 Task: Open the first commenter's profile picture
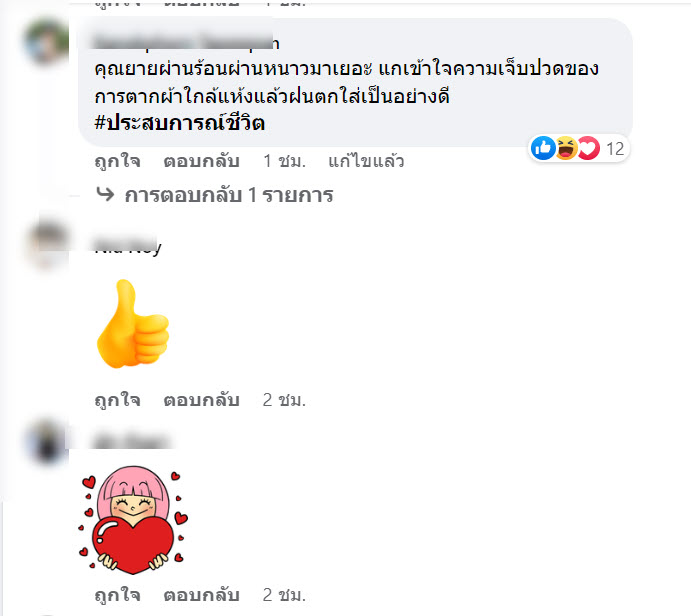(x=47, y=41)
